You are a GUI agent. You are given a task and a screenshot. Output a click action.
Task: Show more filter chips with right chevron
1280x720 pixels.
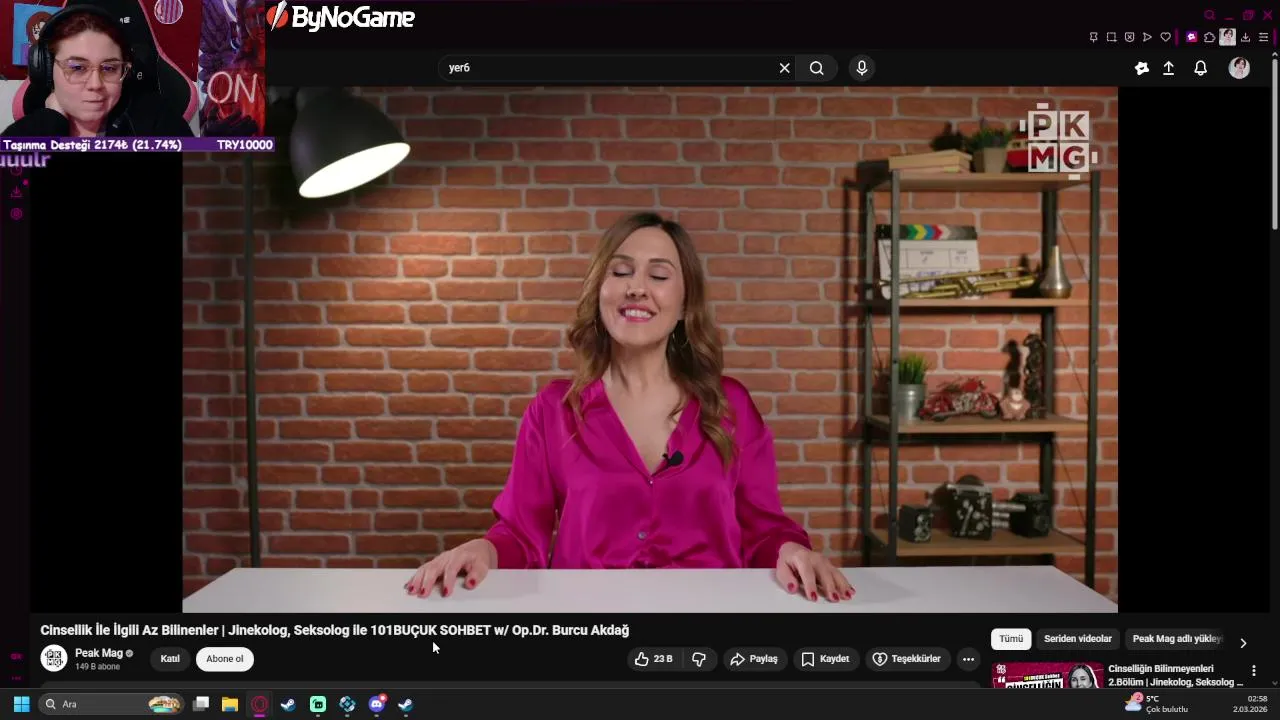click(x=1243, y=643)
